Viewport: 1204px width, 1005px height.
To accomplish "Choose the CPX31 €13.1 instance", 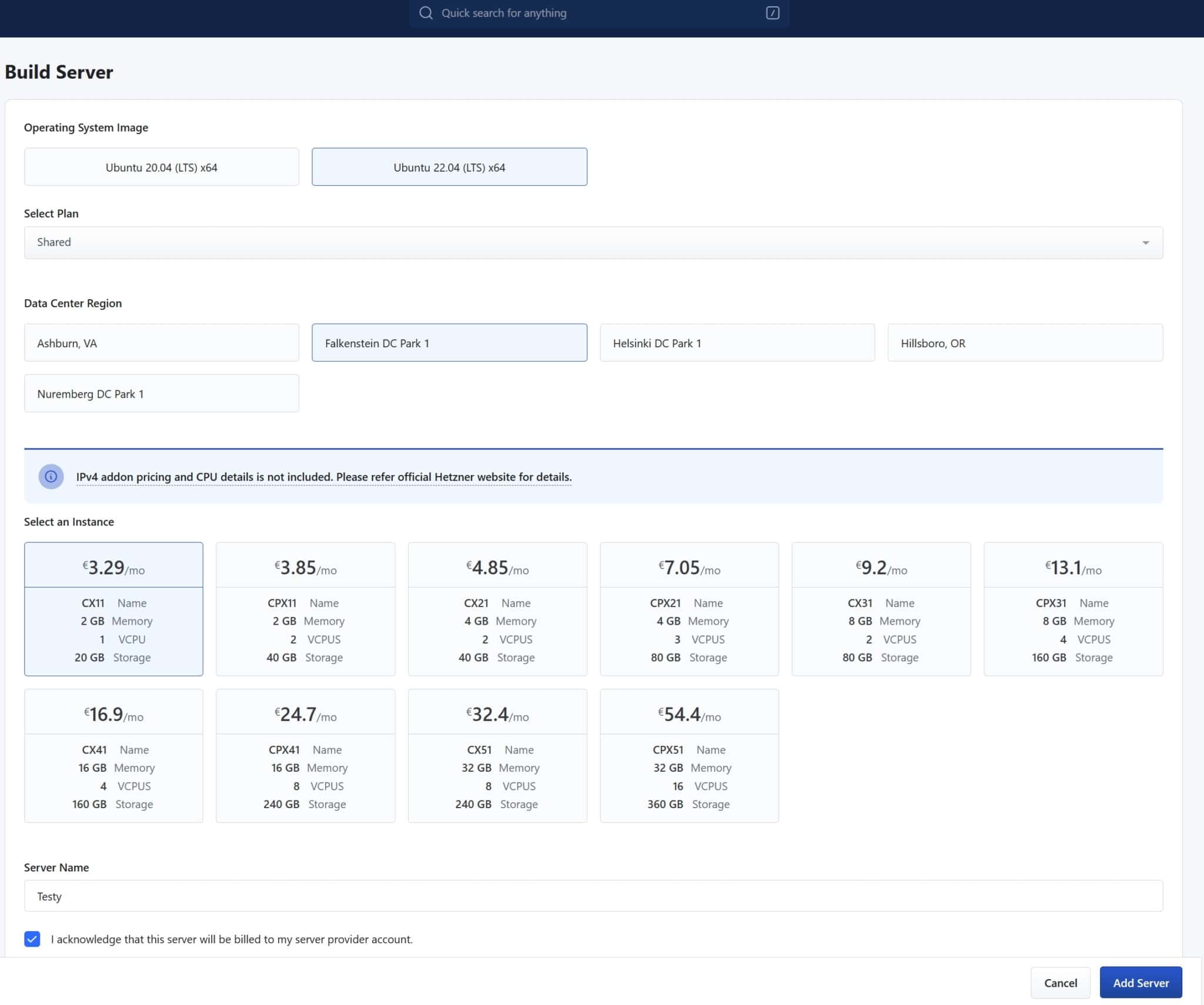I will point(1073,608).
